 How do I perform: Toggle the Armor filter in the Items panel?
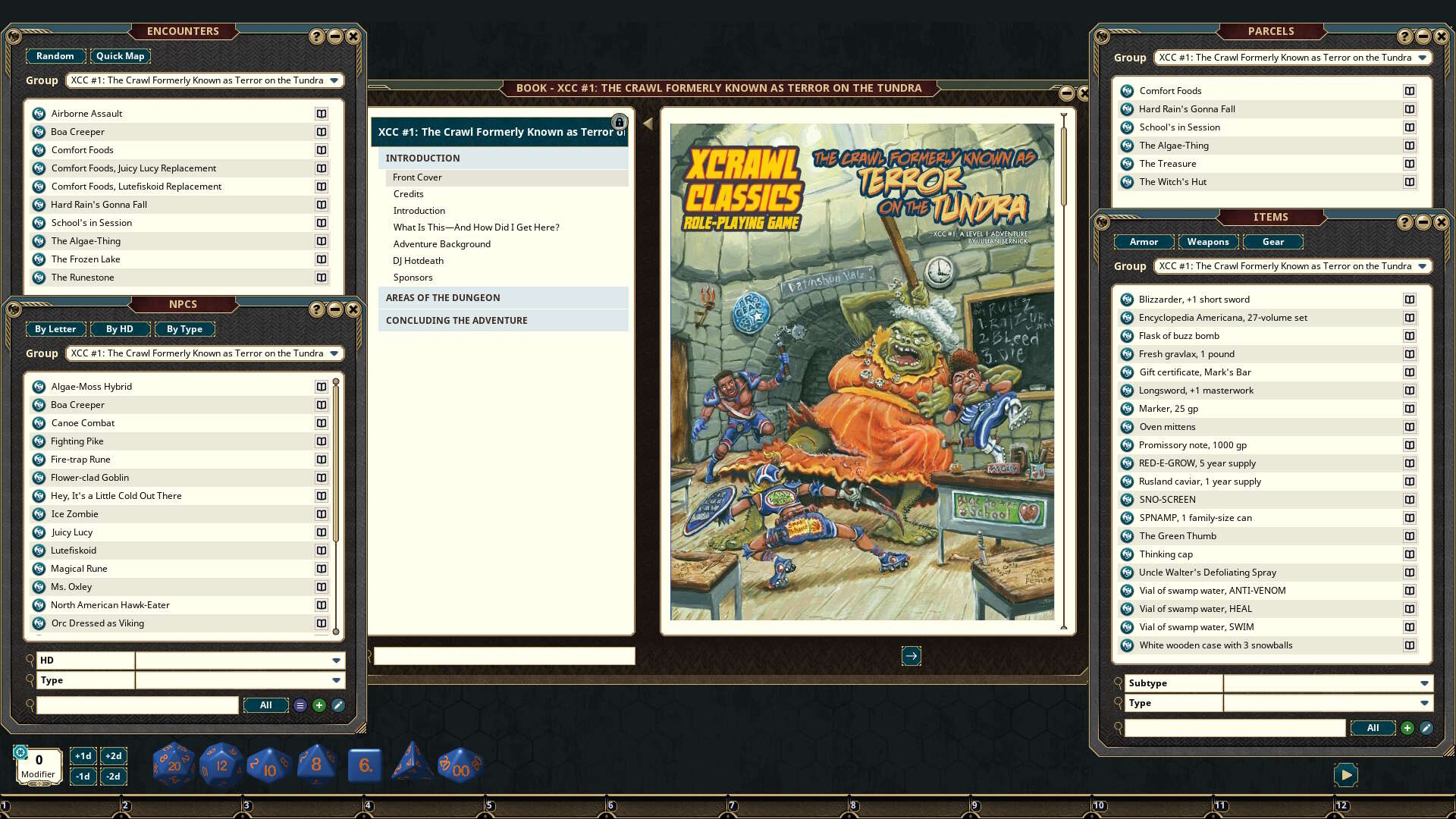click(x=1144, y=241)
